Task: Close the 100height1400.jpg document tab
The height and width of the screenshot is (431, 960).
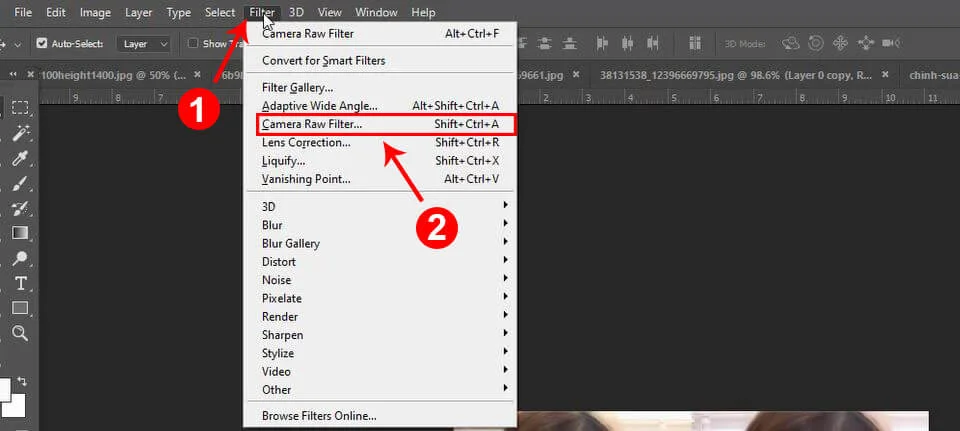Action: [x=197, y=75]
